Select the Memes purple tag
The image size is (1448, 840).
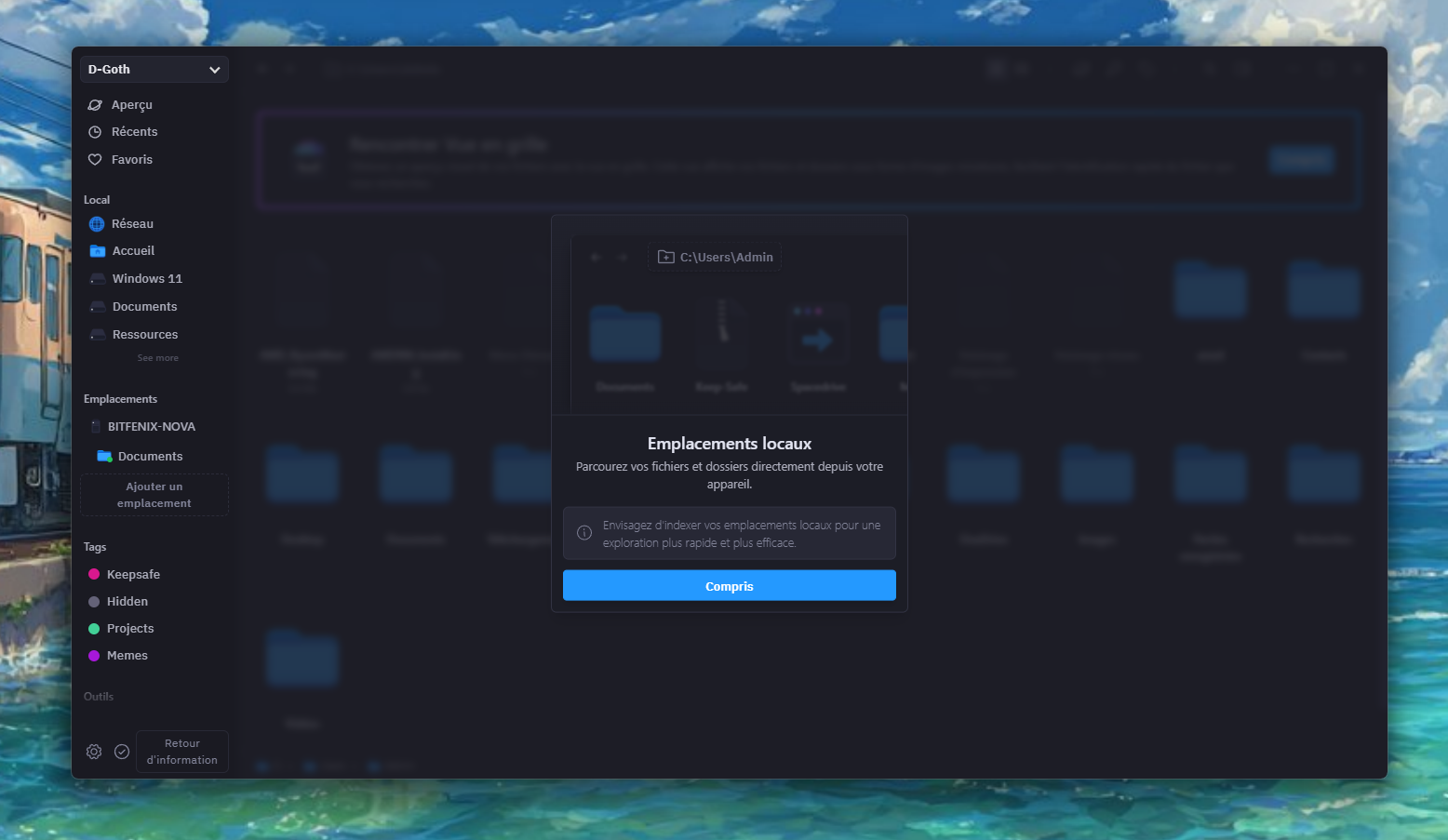point(127,656)
